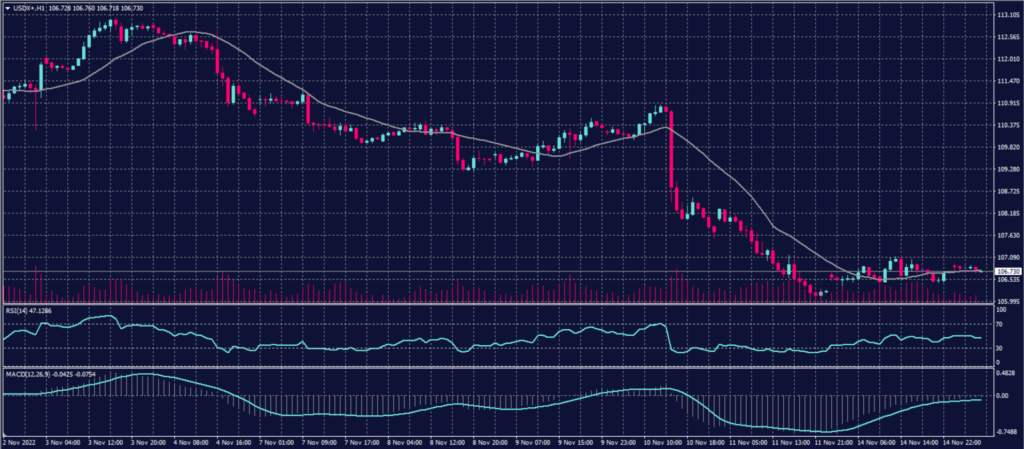Open the chart menu triangle beside USDX+
1024x449 pixels.
pyautogui.click(x=7, y=8)
